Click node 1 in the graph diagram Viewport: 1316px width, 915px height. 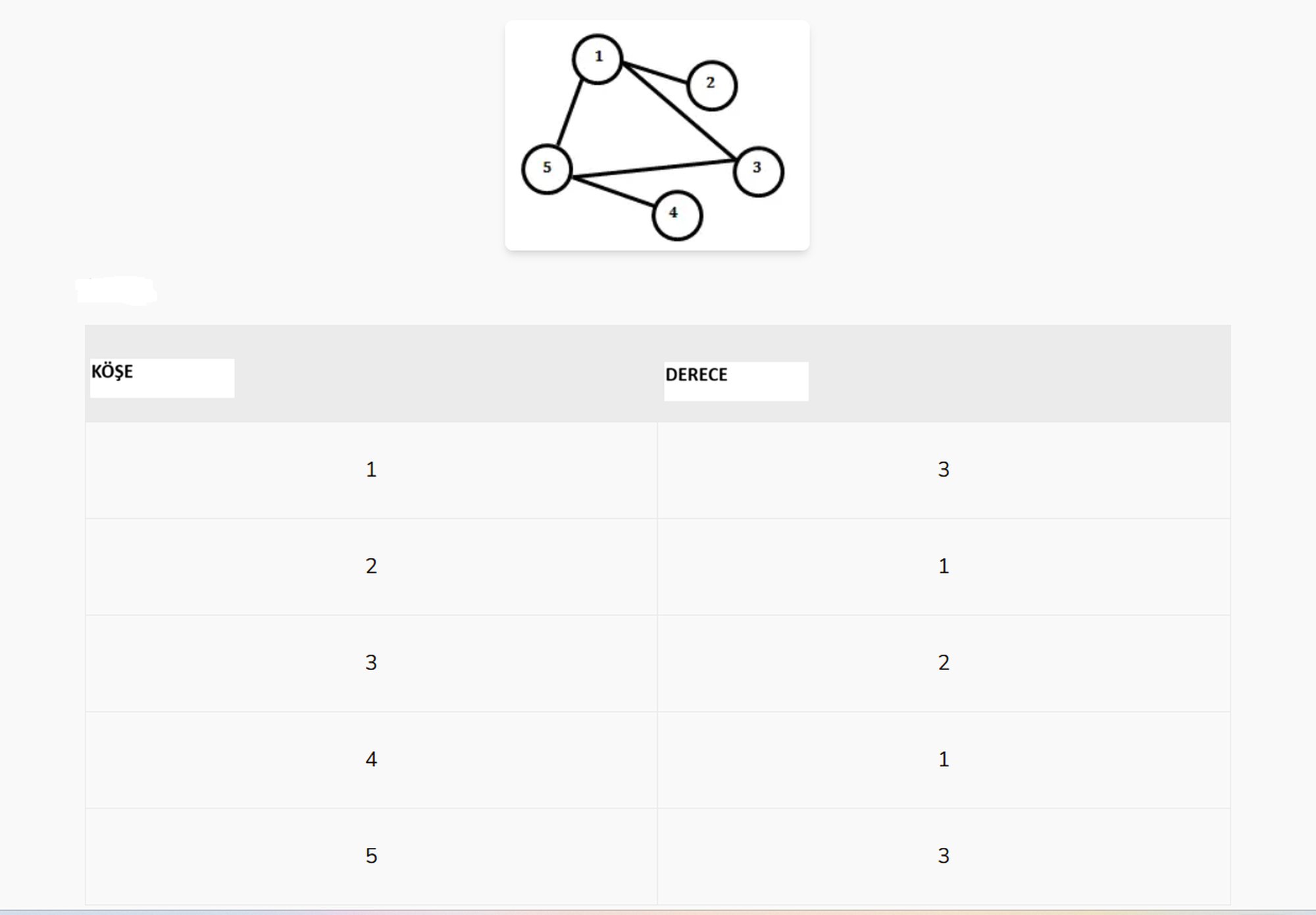[x=597, y=59]
